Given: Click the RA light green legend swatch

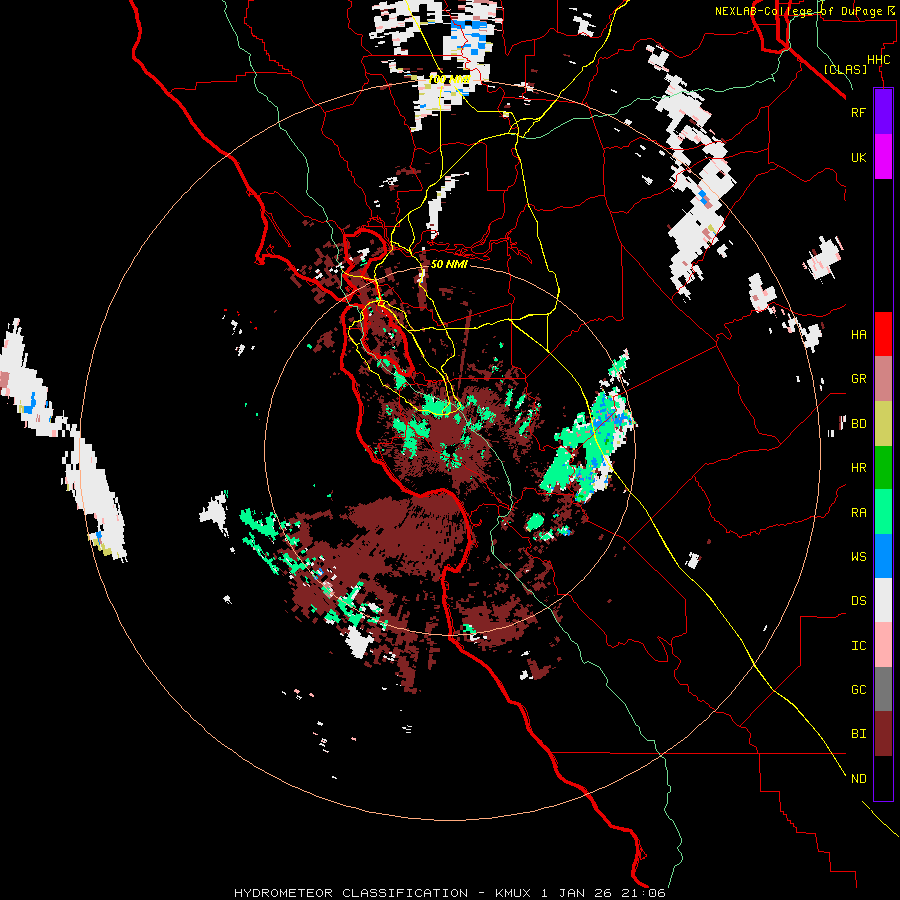Looking at the screenshot, I should [x=883, y=512].
